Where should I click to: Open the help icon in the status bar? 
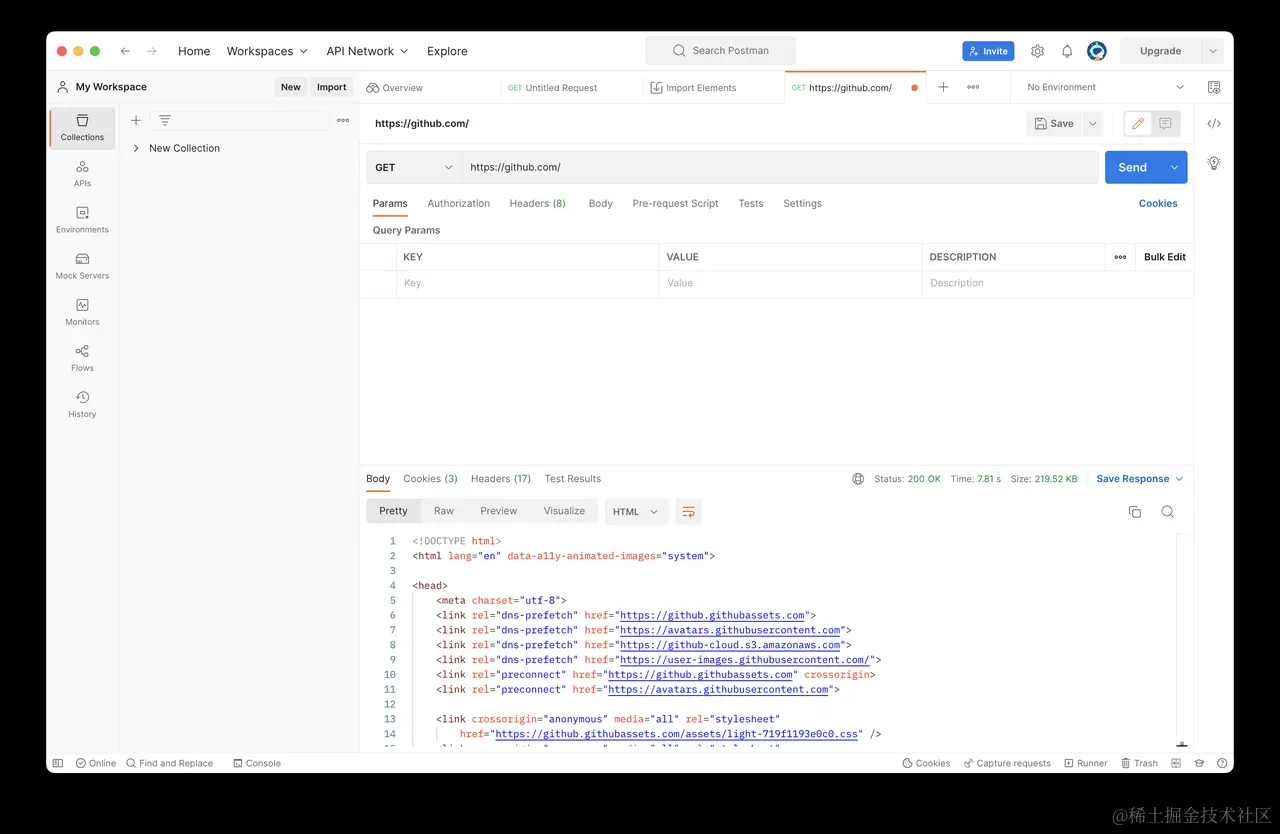(1222, 763)
